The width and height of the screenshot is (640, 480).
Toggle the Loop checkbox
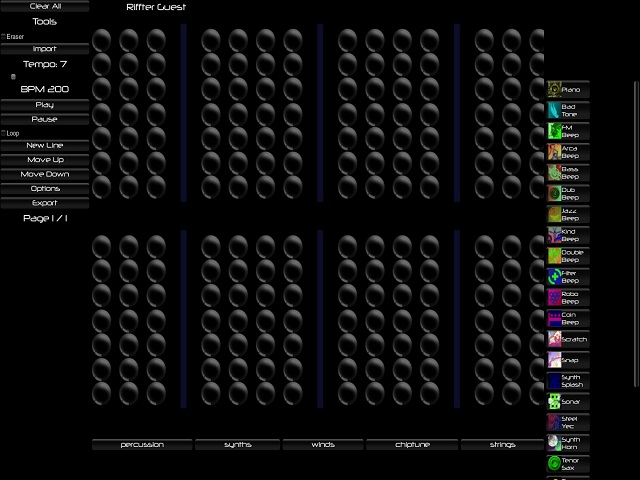coord(3,133)
